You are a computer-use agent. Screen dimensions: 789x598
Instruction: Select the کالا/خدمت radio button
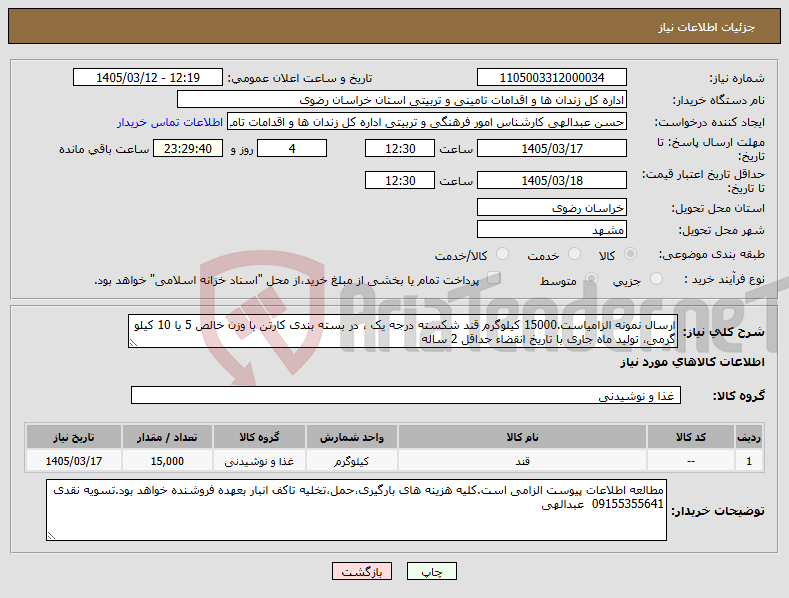[502, 254]
